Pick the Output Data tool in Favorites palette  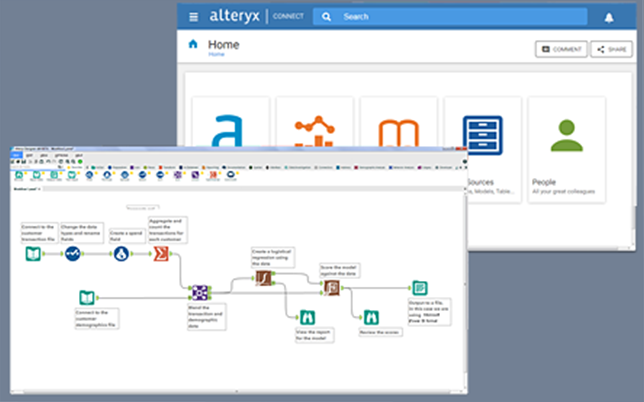(54, 175)
